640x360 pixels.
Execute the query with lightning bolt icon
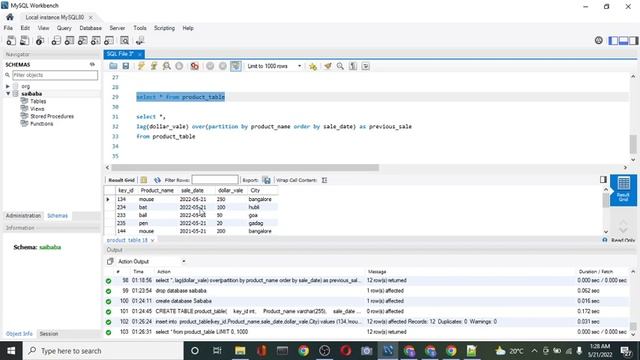(x=141, y=66)
